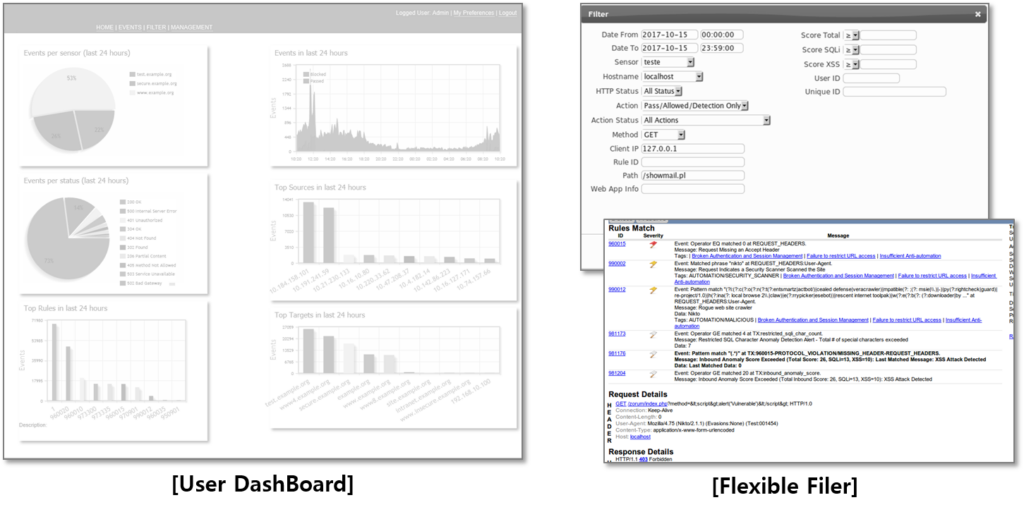Click the 53% slice of sensor pie chart
This screenshot has width=1024, height=512.
coord(70,84)
